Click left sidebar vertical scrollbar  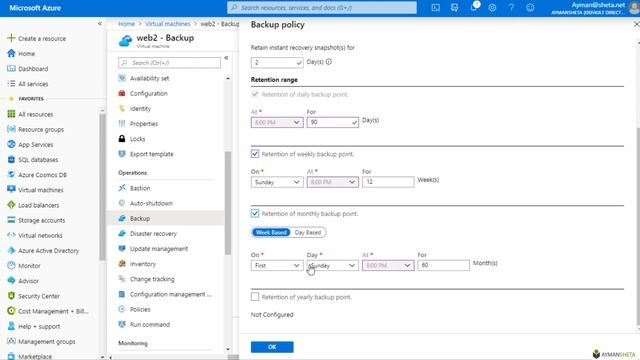point(102,187)
